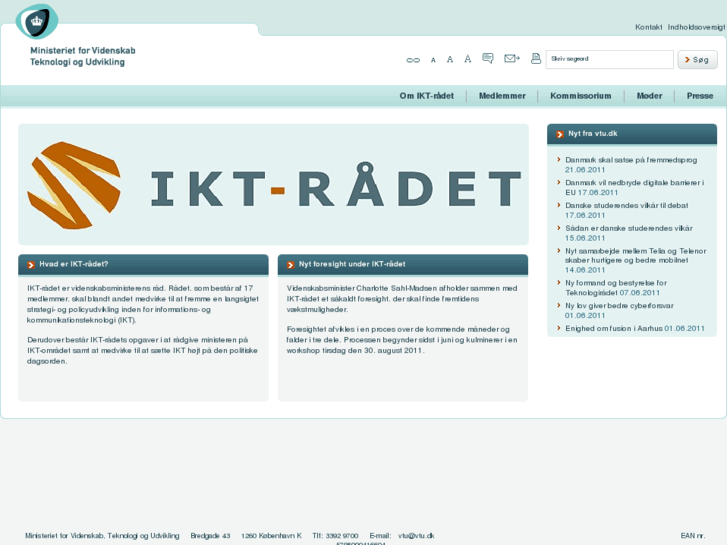Open news Danmark vil nedbryde digitale barrierer
Screen dimensions: 727x545
click(x=634, y=187)
